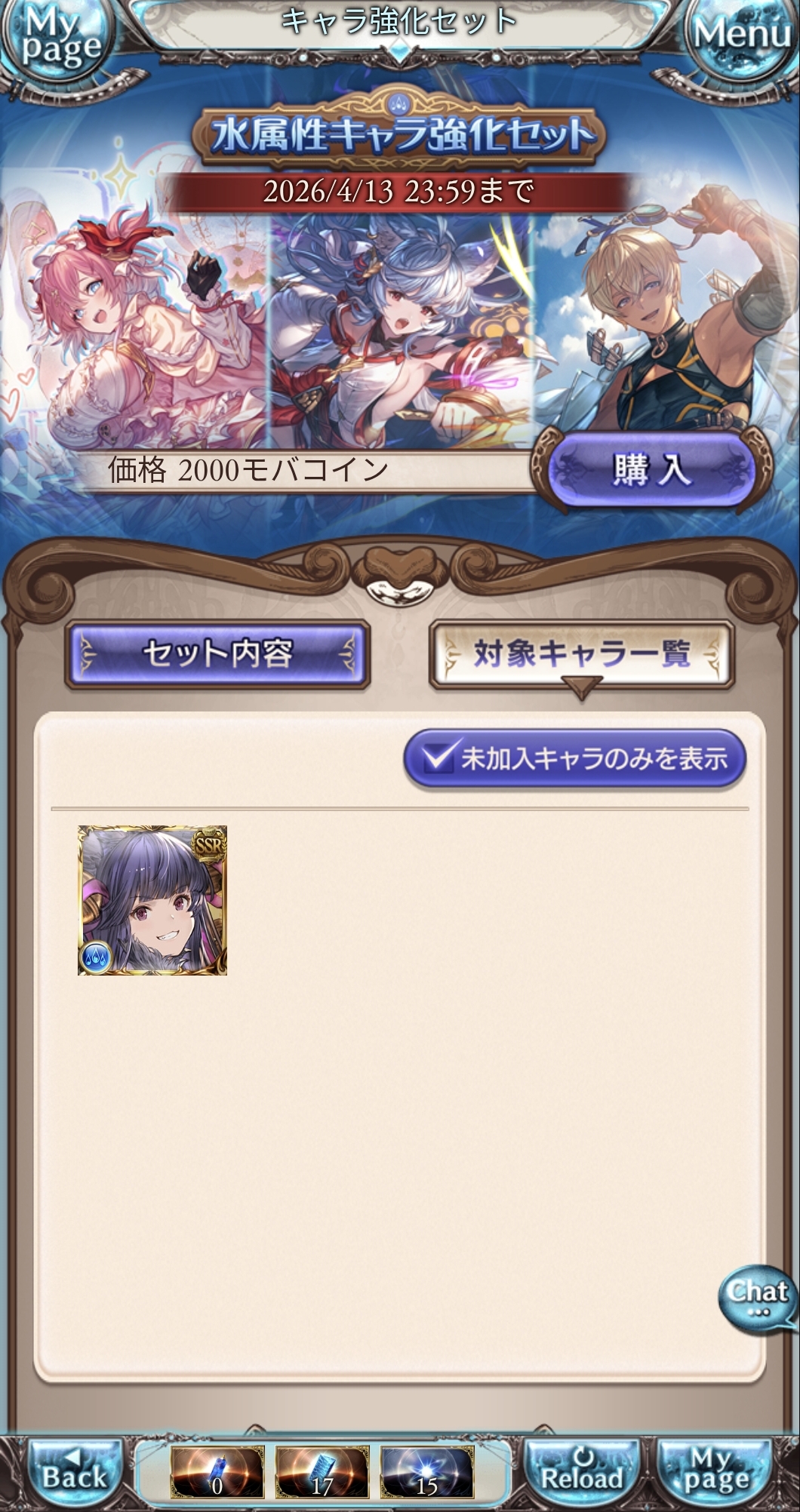Open the Chat bubble

(x=757, y=1299)
